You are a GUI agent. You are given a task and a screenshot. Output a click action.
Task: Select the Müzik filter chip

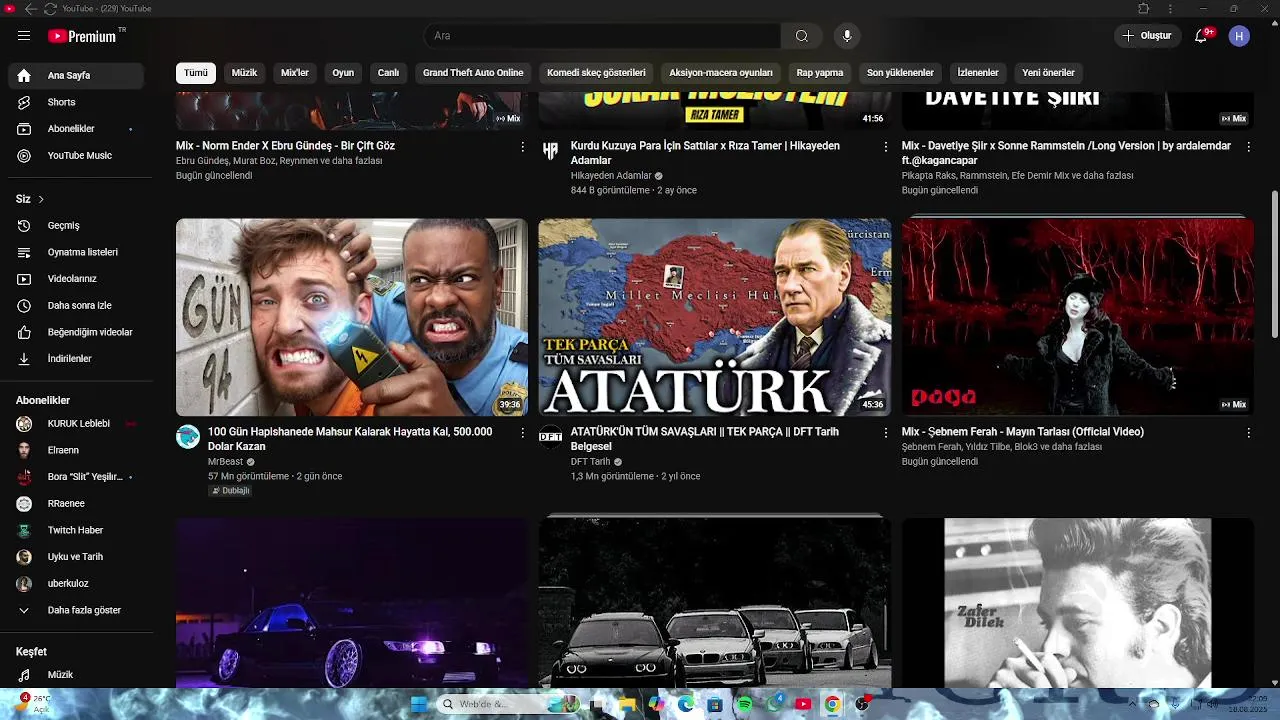[244, 73]
